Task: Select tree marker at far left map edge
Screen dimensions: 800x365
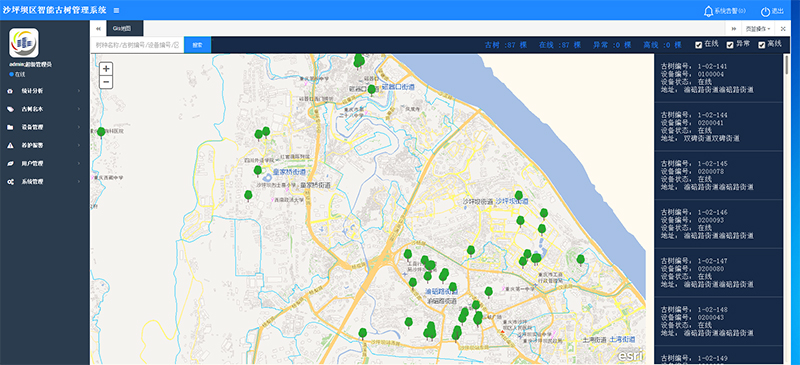Action: (101, 133)
